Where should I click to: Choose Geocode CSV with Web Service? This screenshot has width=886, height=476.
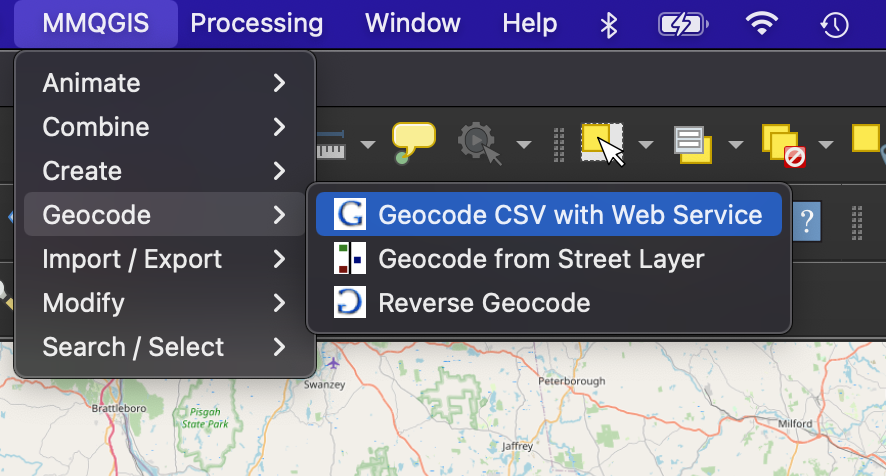click(569, 215)
